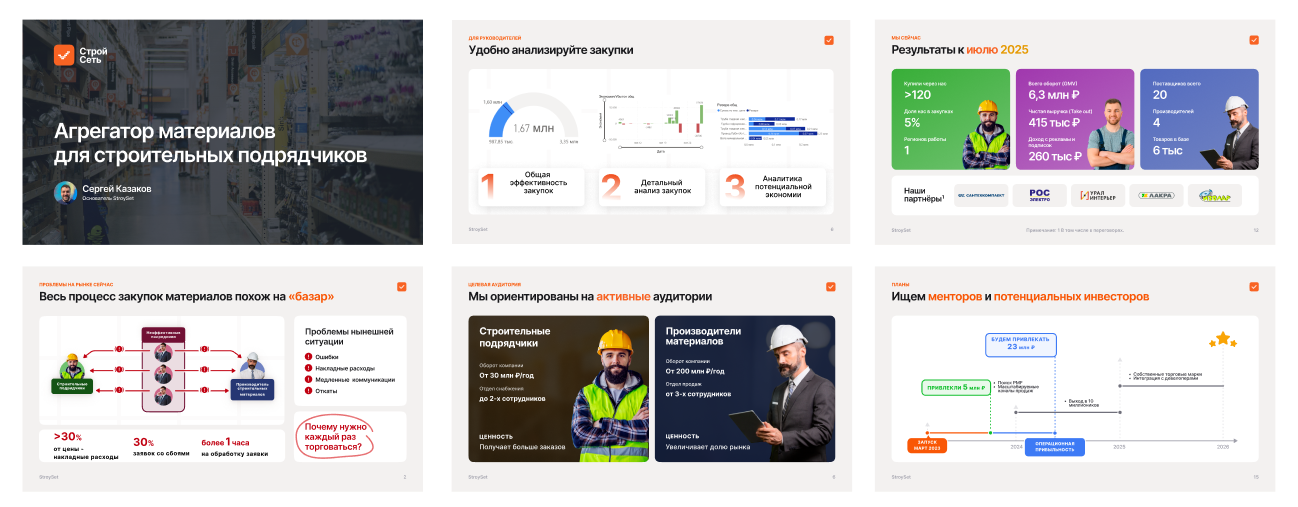Click the circled 'Почему нужно каждый раз торговаться?' note

333,437
